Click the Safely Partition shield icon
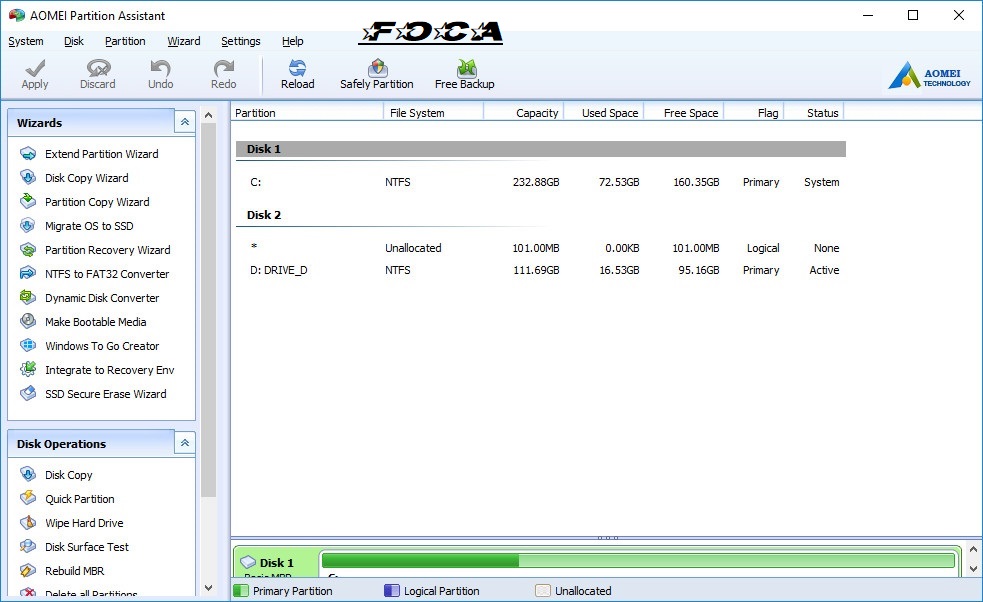The height and width of the screenshot is (602, 983). click(x=377, y=68)
